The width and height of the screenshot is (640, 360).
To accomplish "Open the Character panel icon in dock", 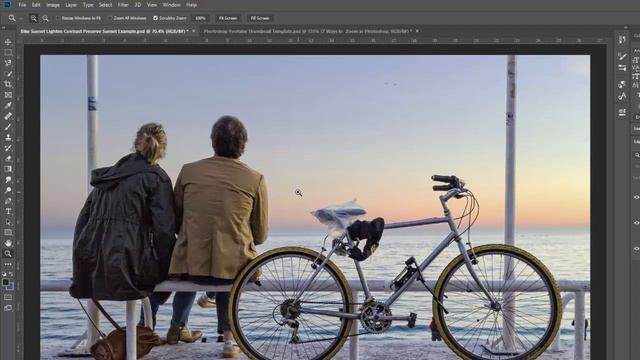I will pyautogui.click(x=622, y=96).
